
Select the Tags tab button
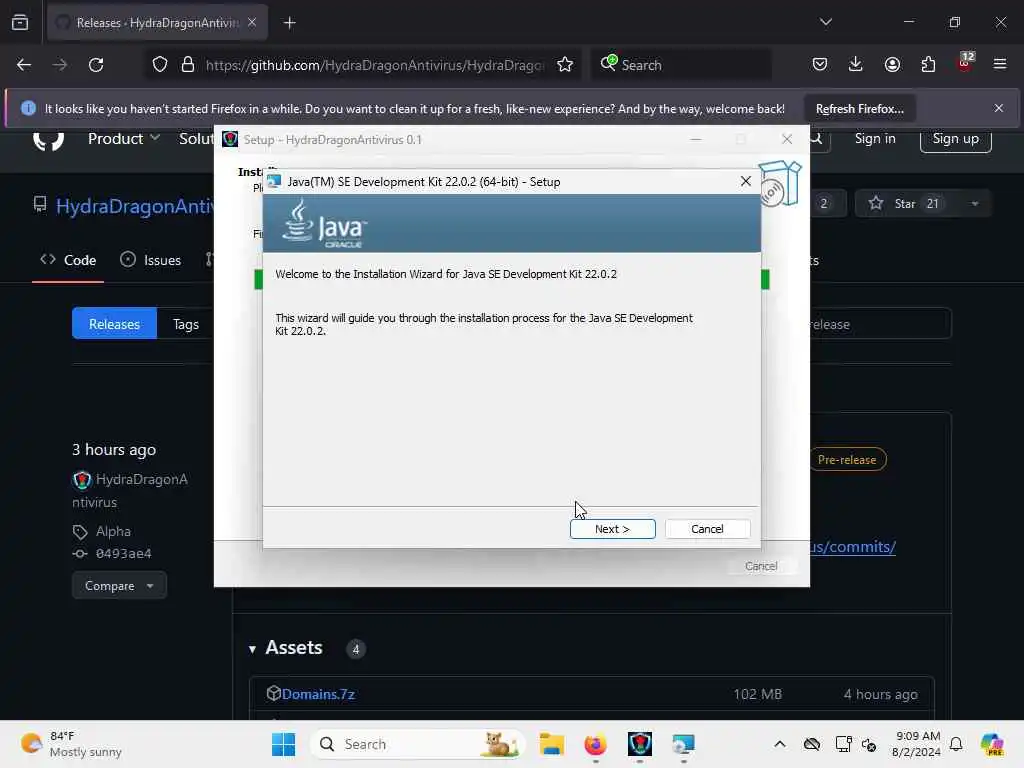click(185, 324)
